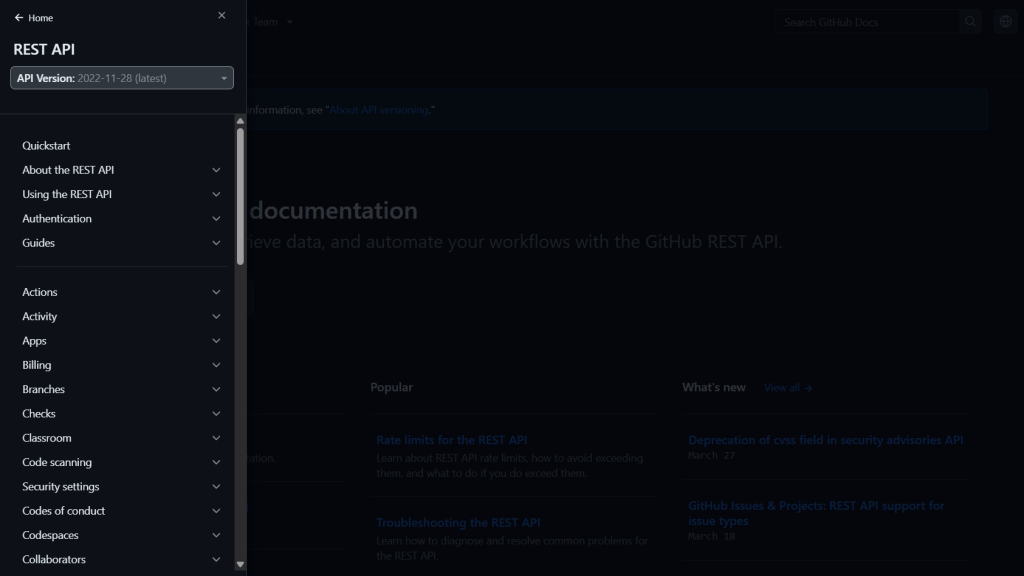Expand the Billing section
This screenshot has width=1024, height=576.
pyautogui.click(x=121, y=364)
